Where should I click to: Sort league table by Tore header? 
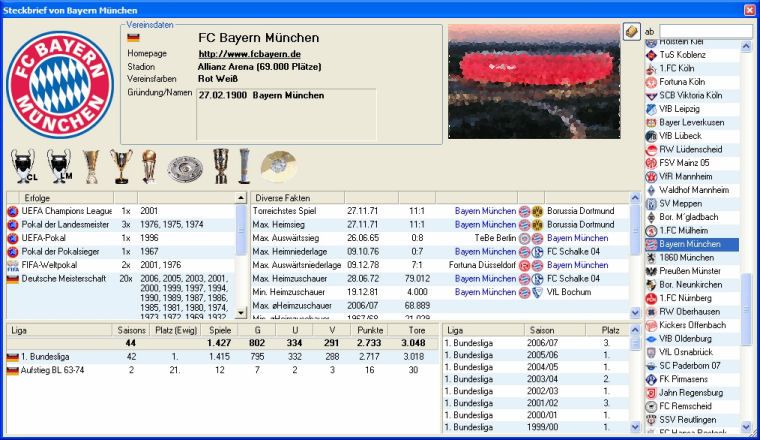416,330
